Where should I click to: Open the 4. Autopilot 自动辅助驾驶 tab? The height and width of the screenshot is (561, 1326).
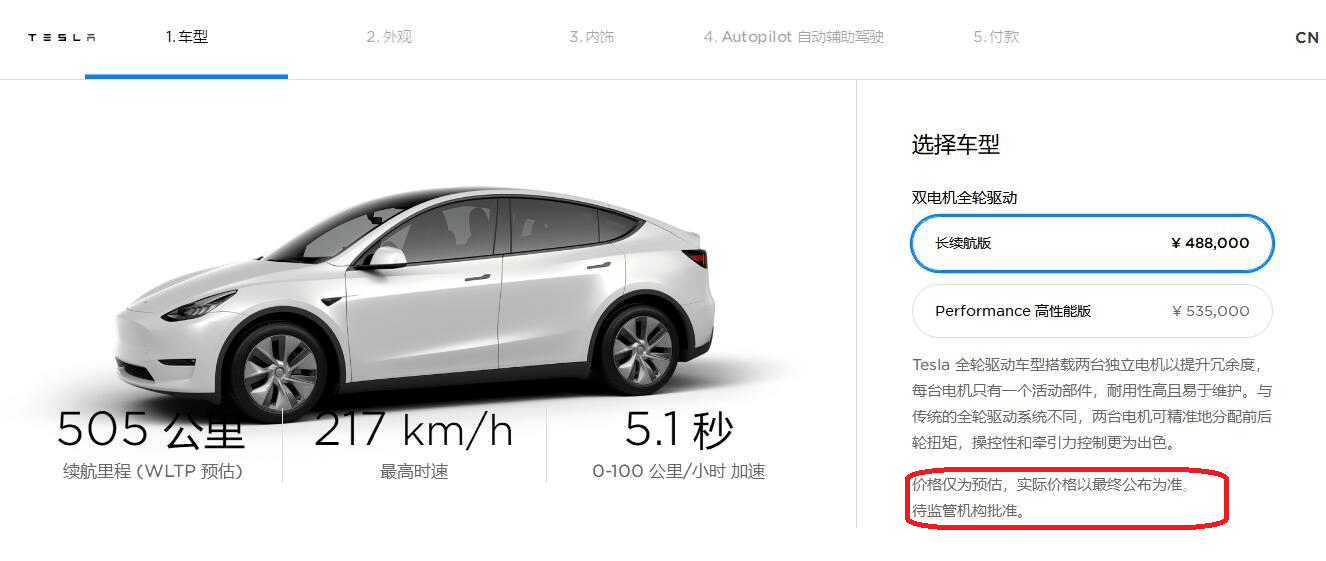click(794, 37)
